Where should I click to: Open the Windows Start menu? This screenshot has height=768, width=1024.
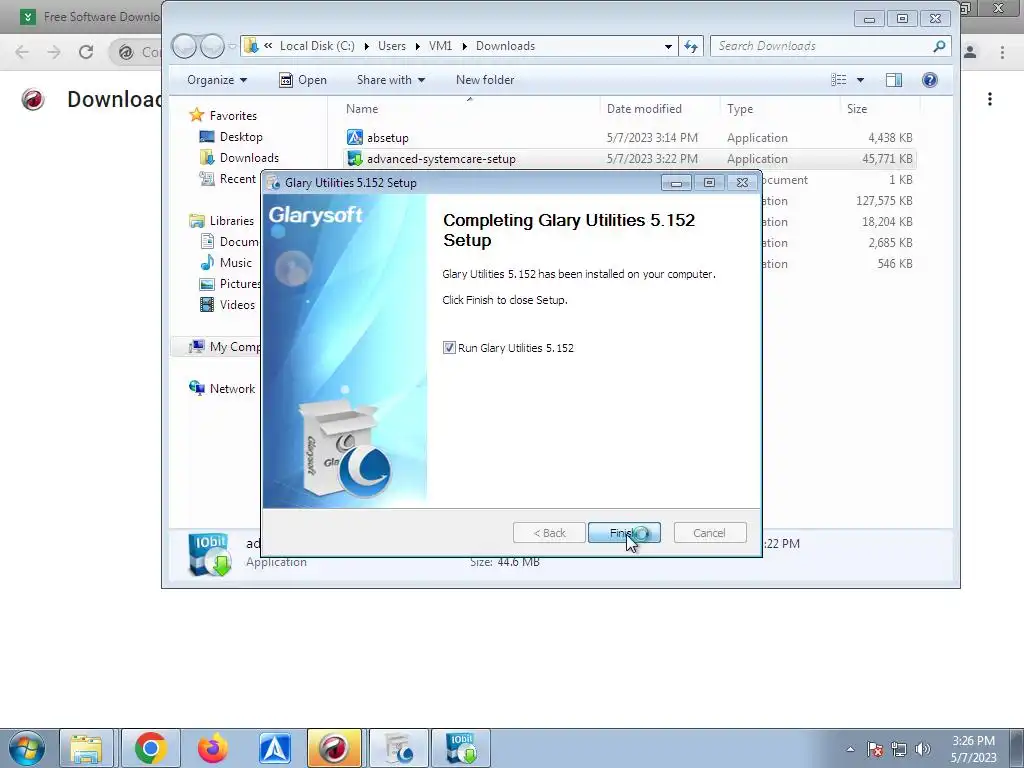[26, 748]
